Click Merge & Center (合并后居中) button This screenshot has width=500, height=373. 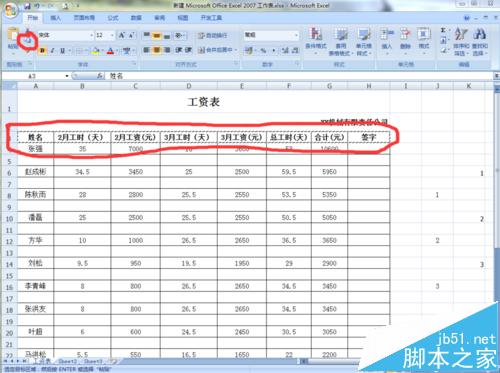tap(215, 50)
